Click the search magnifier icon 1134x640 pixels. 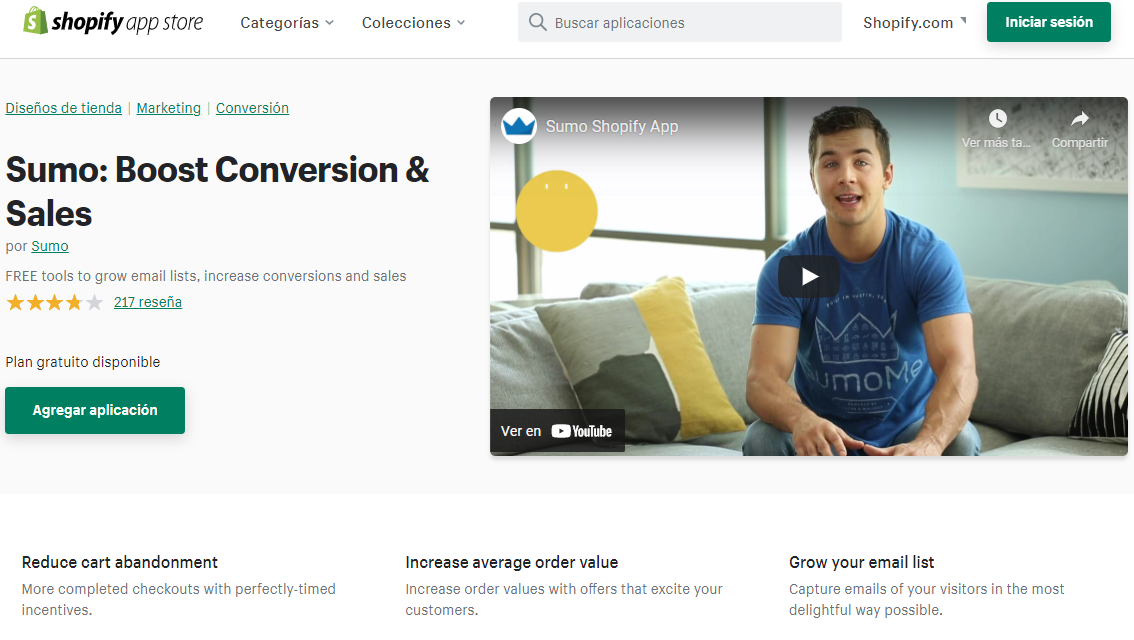click(x=537, y=22)
